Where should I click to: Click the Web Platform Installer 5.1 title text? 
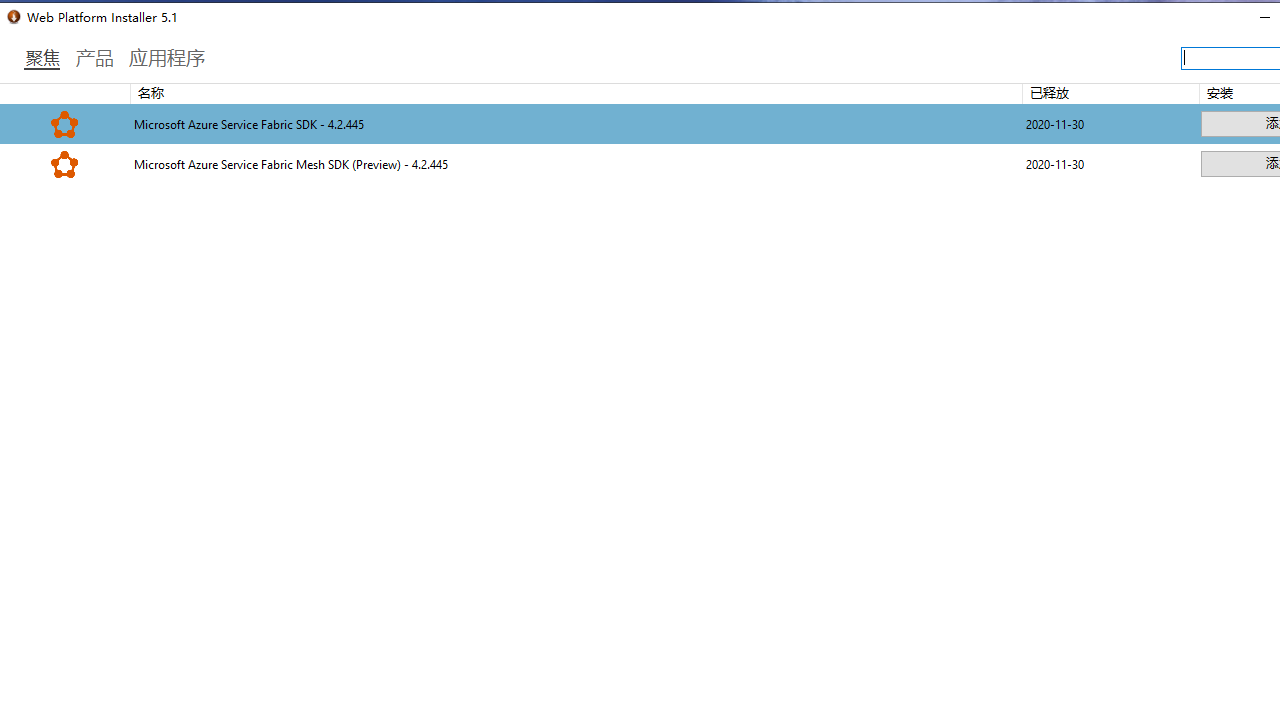99,16
